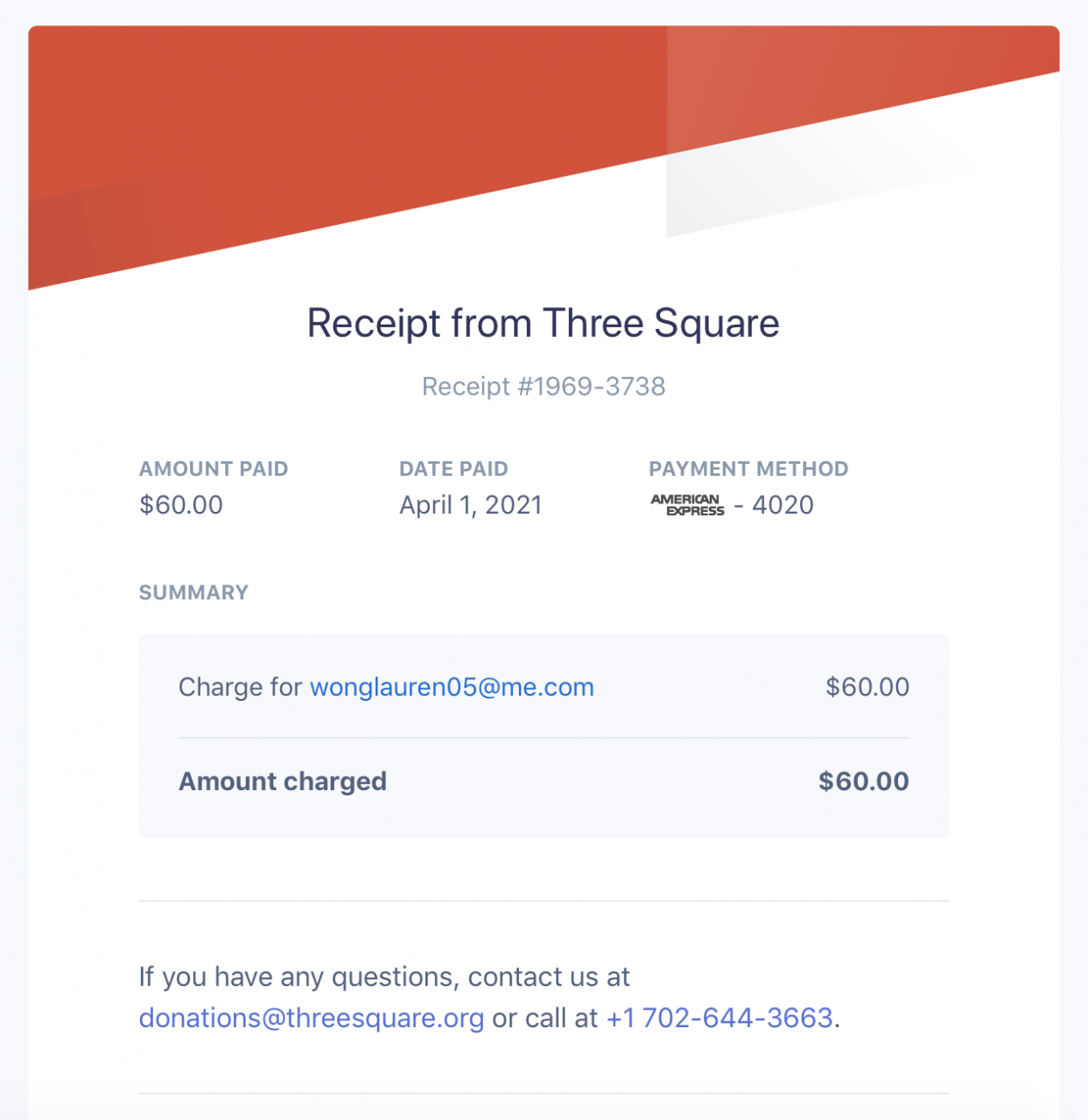Click the bold "Amount charged" label
1088x1120 pixels.
(282, 781)
